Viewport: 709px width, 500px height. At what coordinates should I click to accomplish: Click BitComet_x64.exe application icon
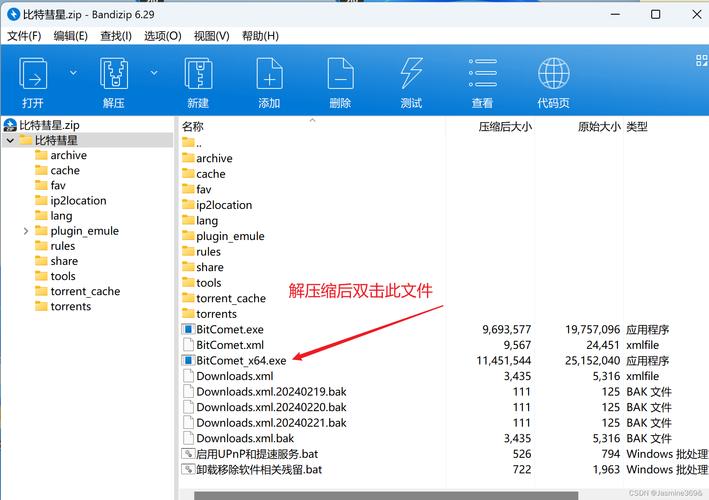tap(188, 361)
